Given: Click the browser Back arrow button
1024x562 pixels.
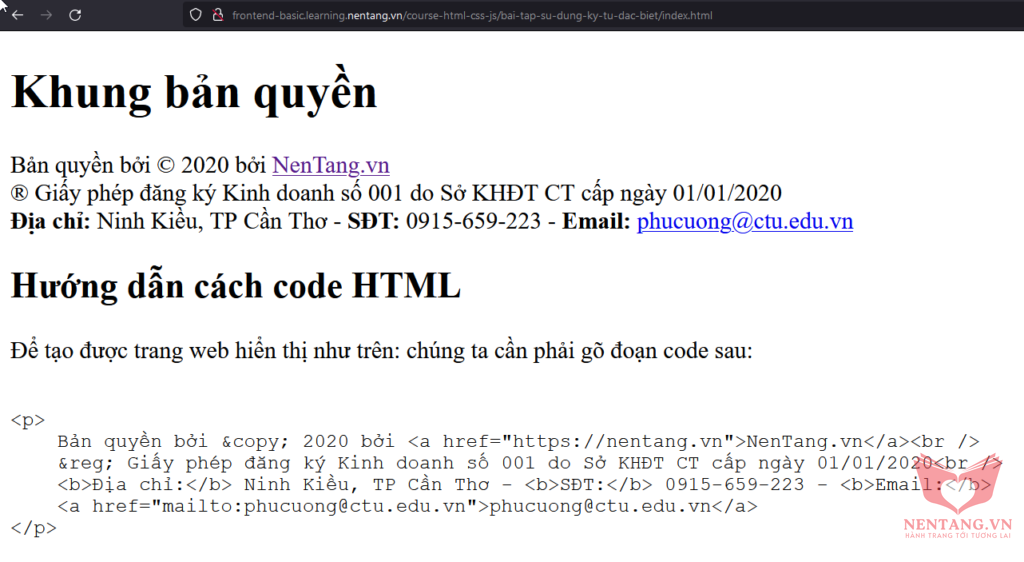Looking at the screenshot, I should coord(17,15).
